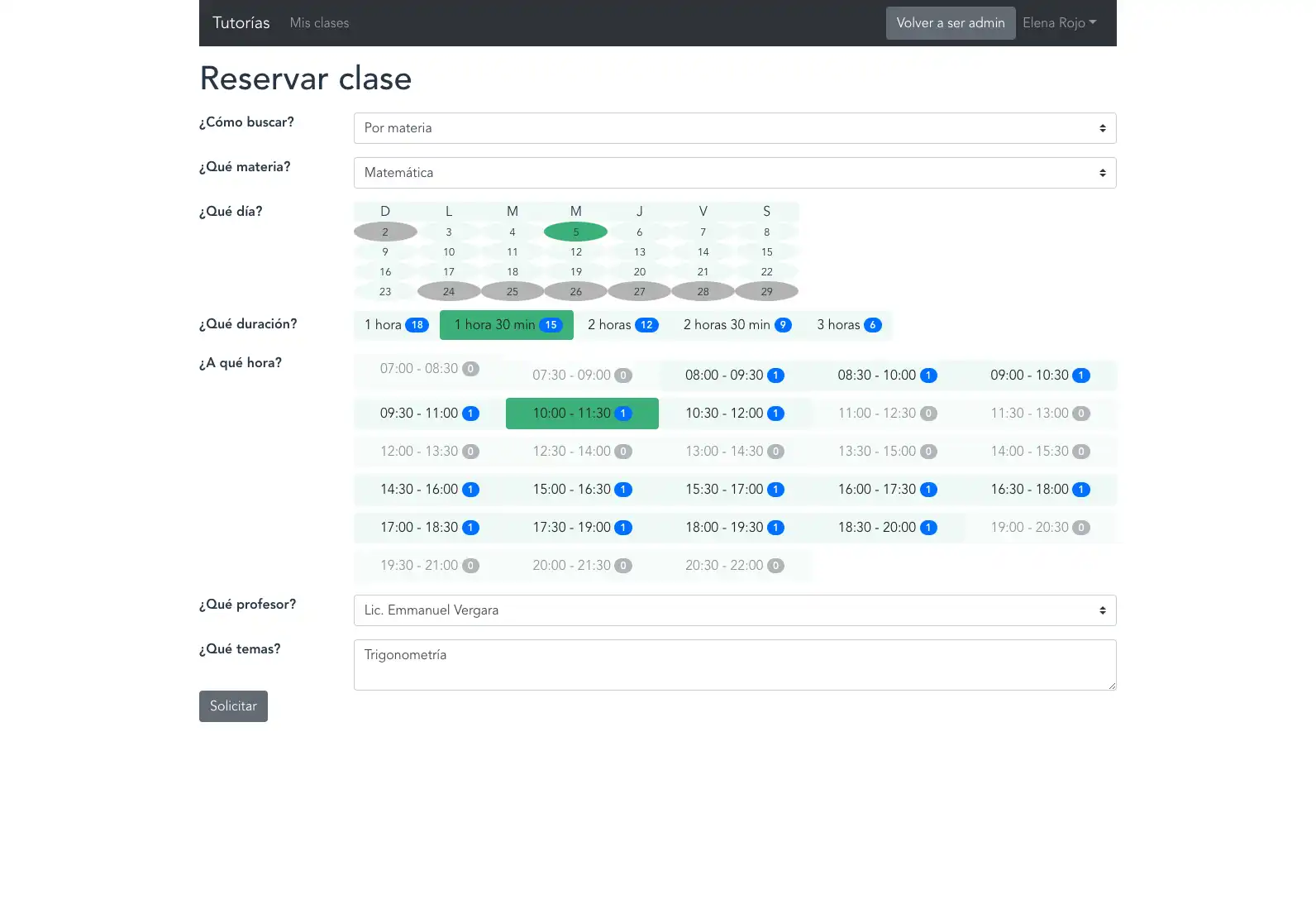Click the unavailable 11:00 - 12:30 slot
Viewport: 1316px width, 904px height.
888,414
